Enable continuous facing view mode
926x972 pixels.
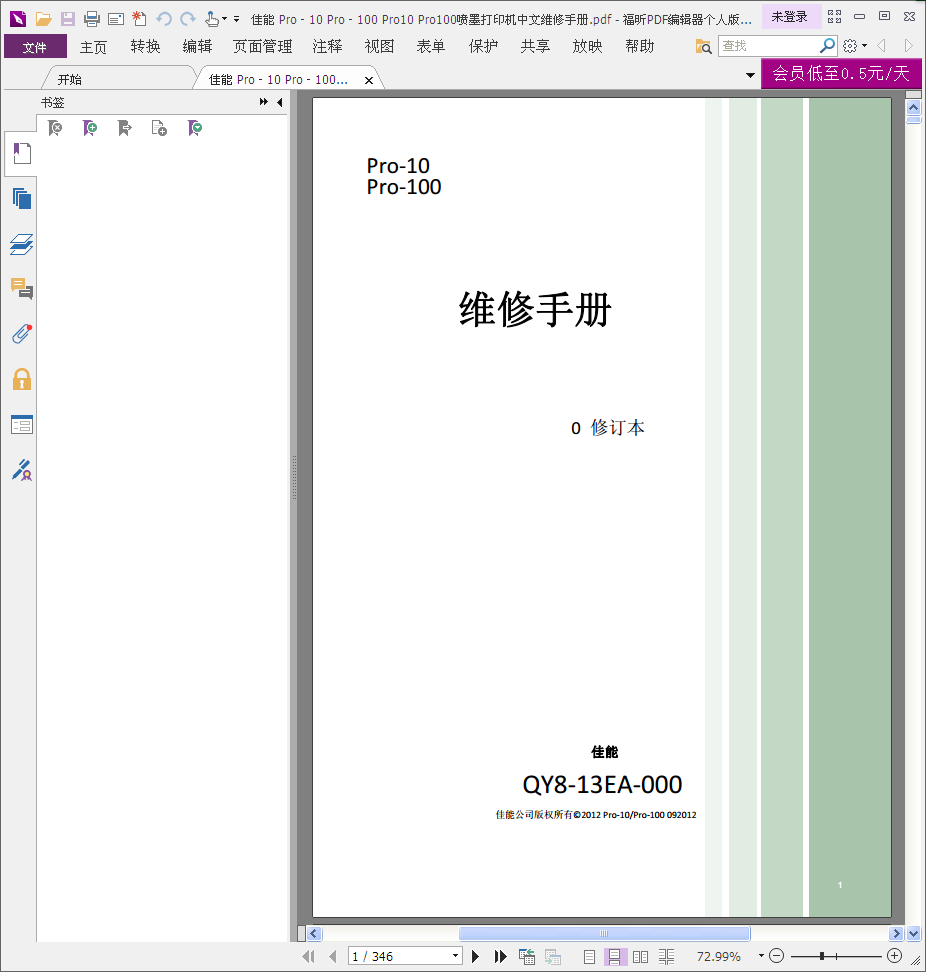(x=666, y=957)
